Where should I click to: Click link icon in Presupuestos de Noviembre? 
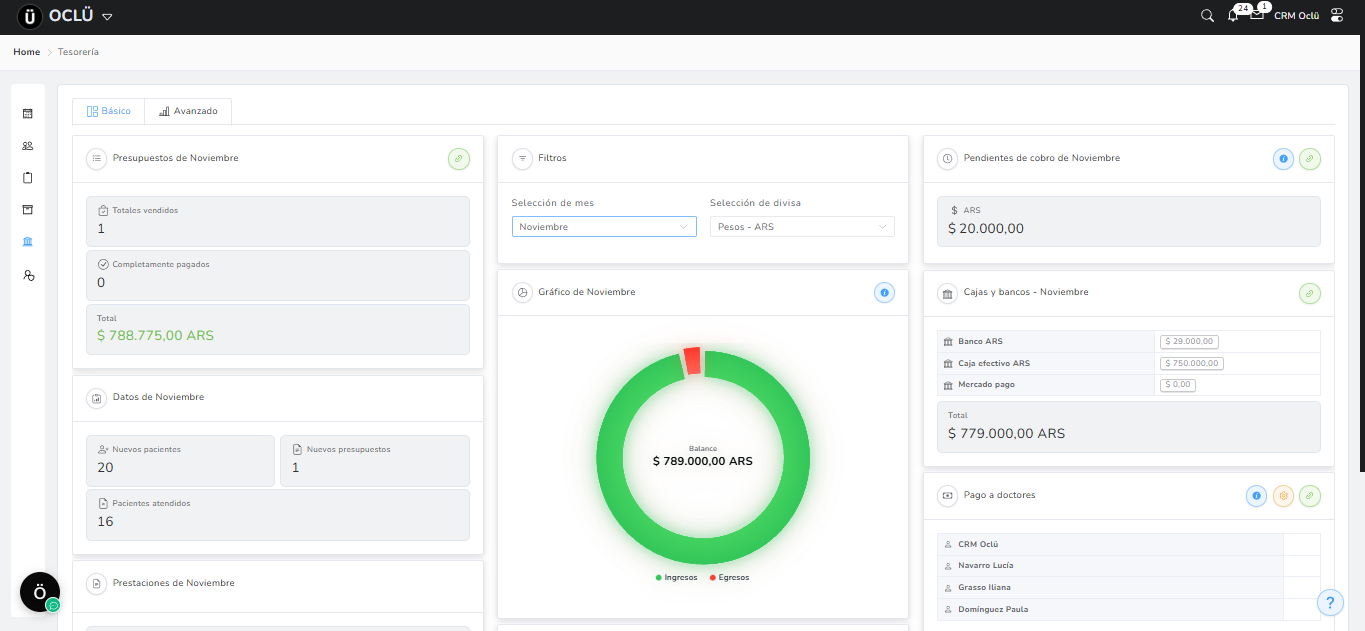click(458, 158)
